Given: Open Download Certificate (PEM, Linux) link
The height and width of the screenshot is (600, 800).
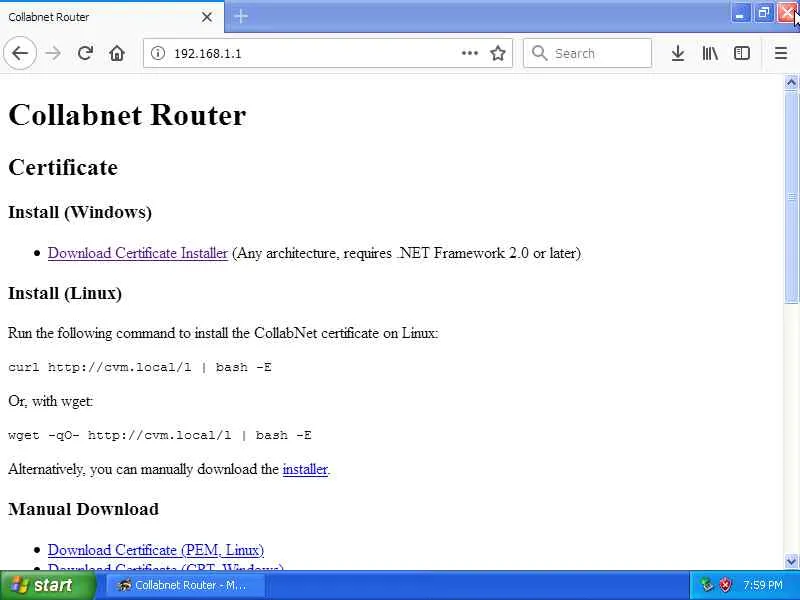Looking at the screenshot, I should 156,550.
